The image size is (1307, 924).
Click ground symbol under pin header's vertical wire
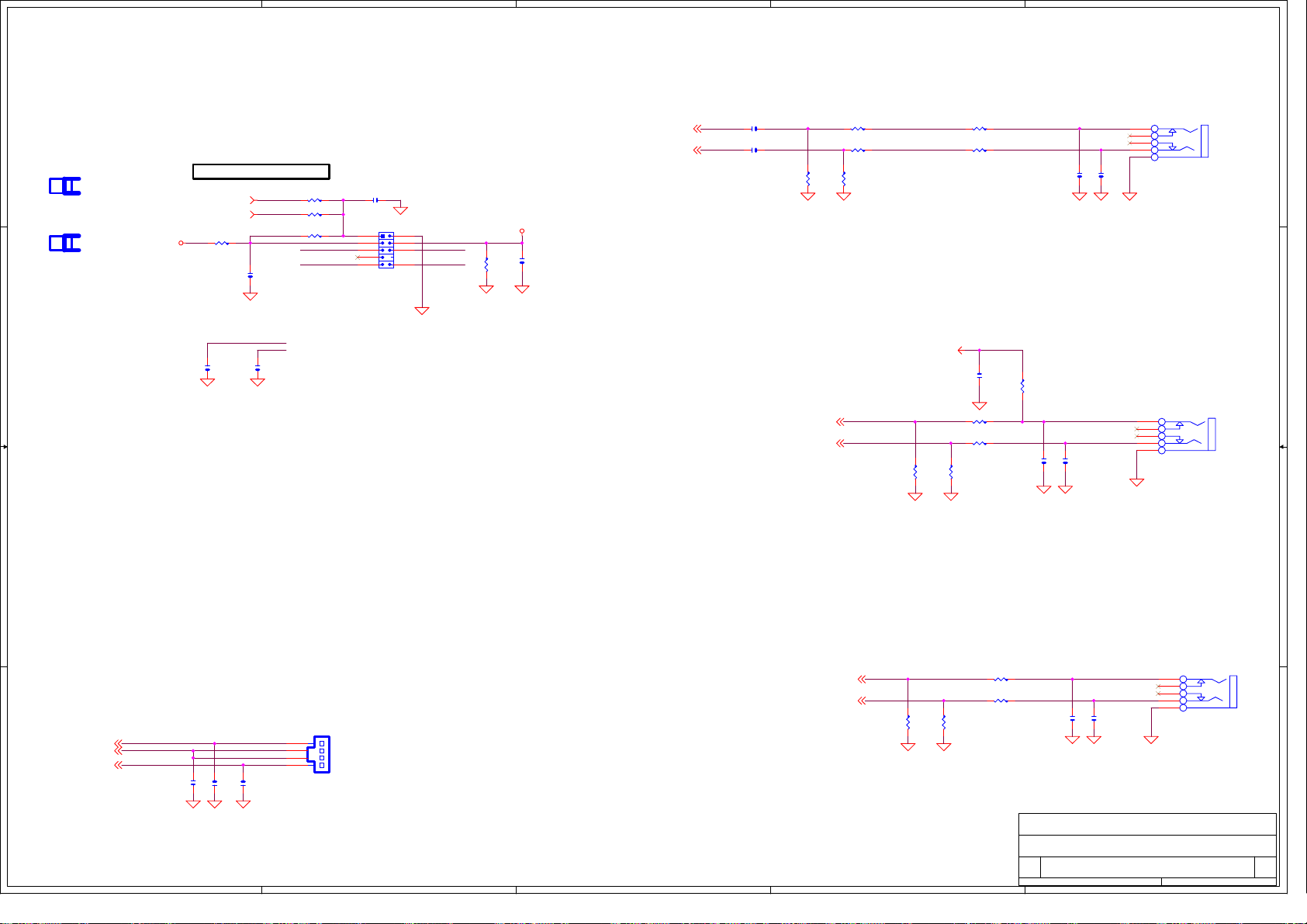point(422,310)
